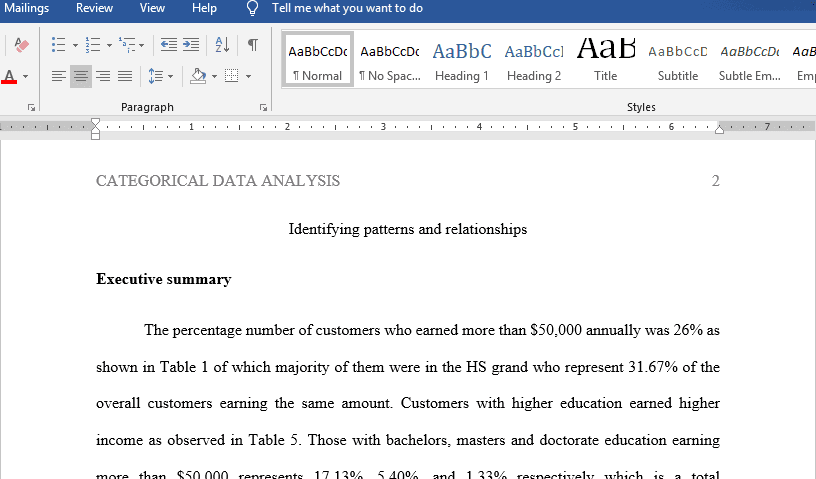Select the first line indent ruler marker
816x479 pixels.
(x=95, y=123)
